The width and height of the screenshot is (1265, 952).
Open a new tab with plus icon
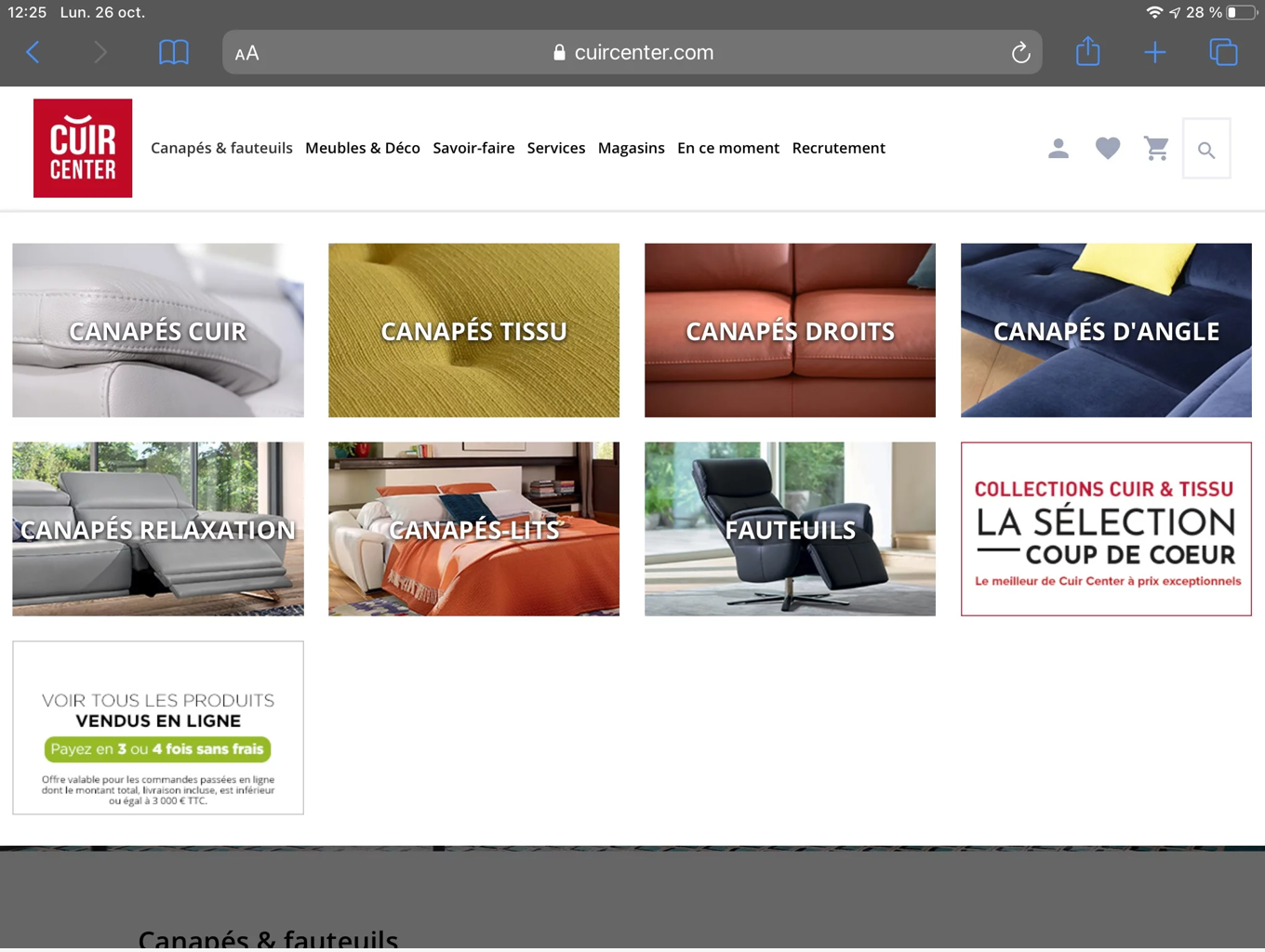click(x=1154, y=53)
